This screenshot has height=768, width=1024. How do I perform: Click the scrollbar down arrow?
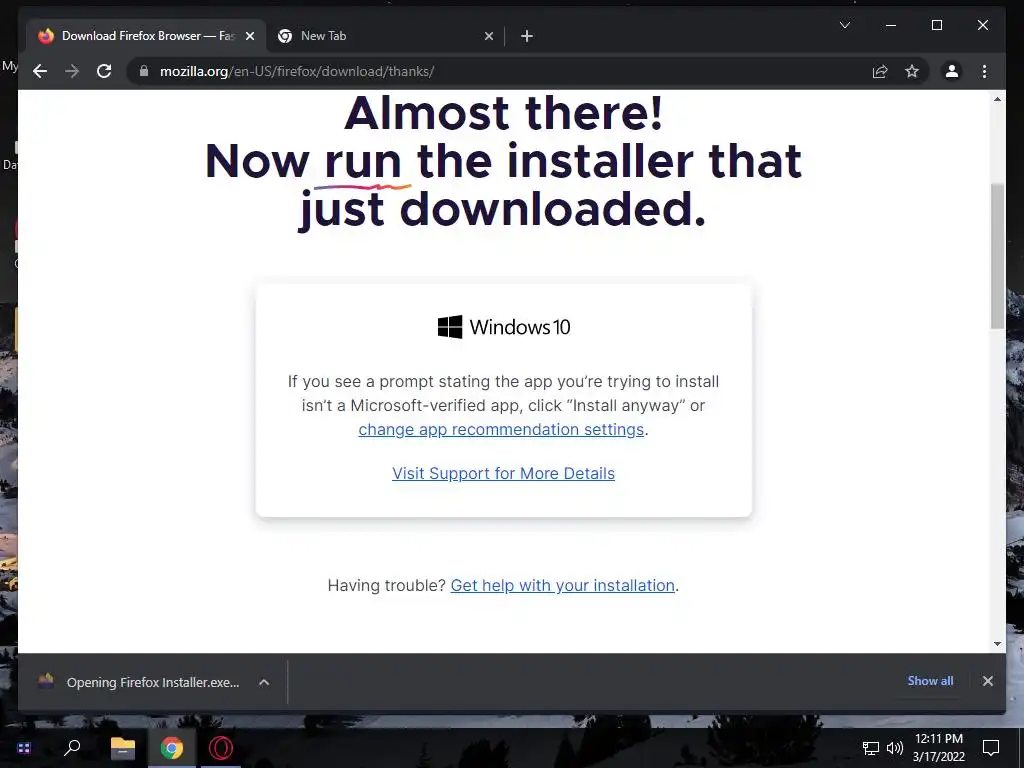tap(997, 643)
